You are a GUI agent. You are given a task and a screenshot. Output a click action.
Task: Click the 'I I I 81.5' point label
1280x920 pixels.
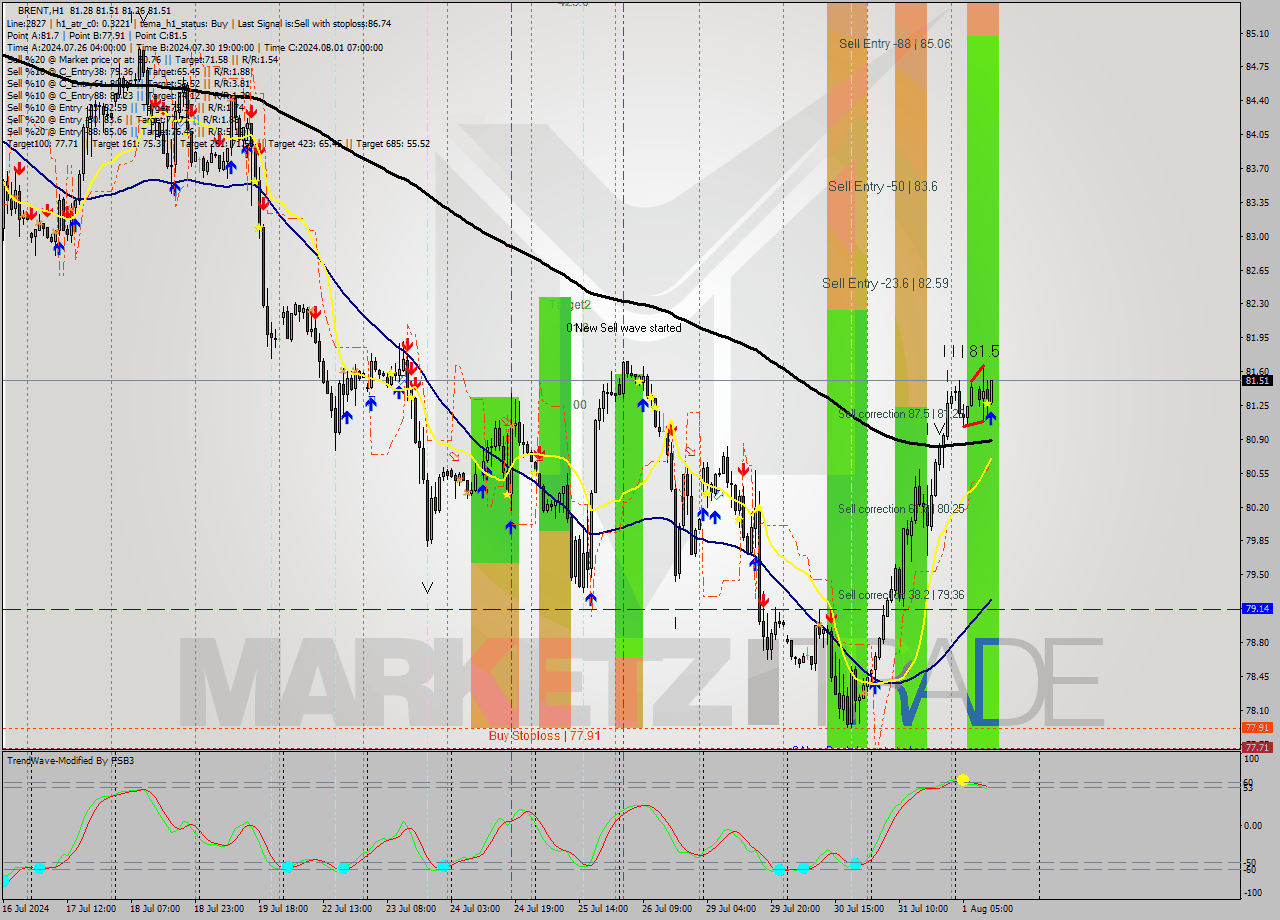pos(970,352)
